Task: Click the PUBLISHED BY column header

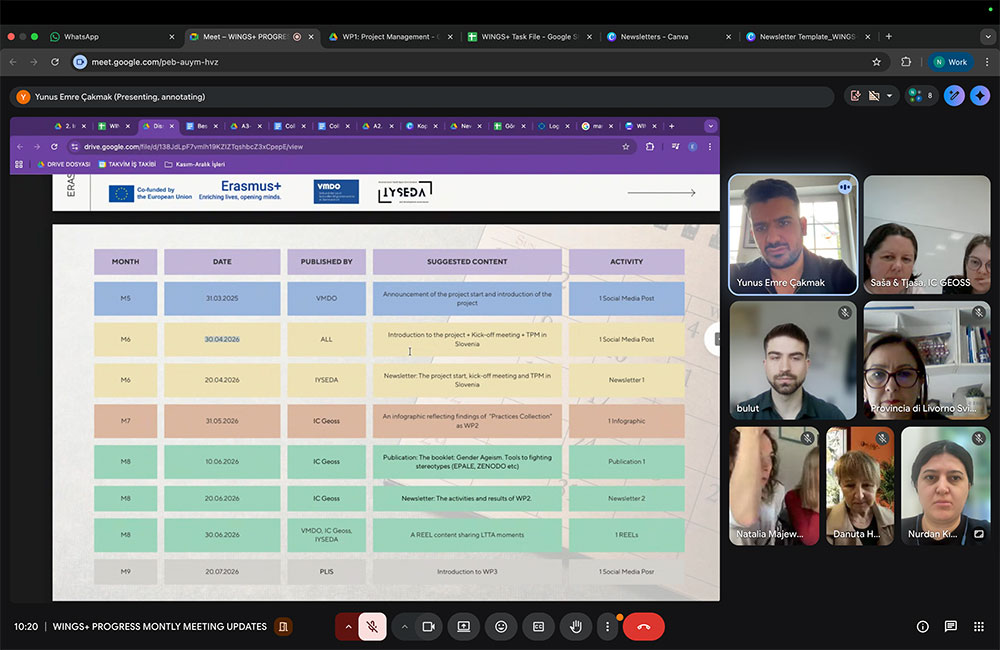Action: coord(327,262)
